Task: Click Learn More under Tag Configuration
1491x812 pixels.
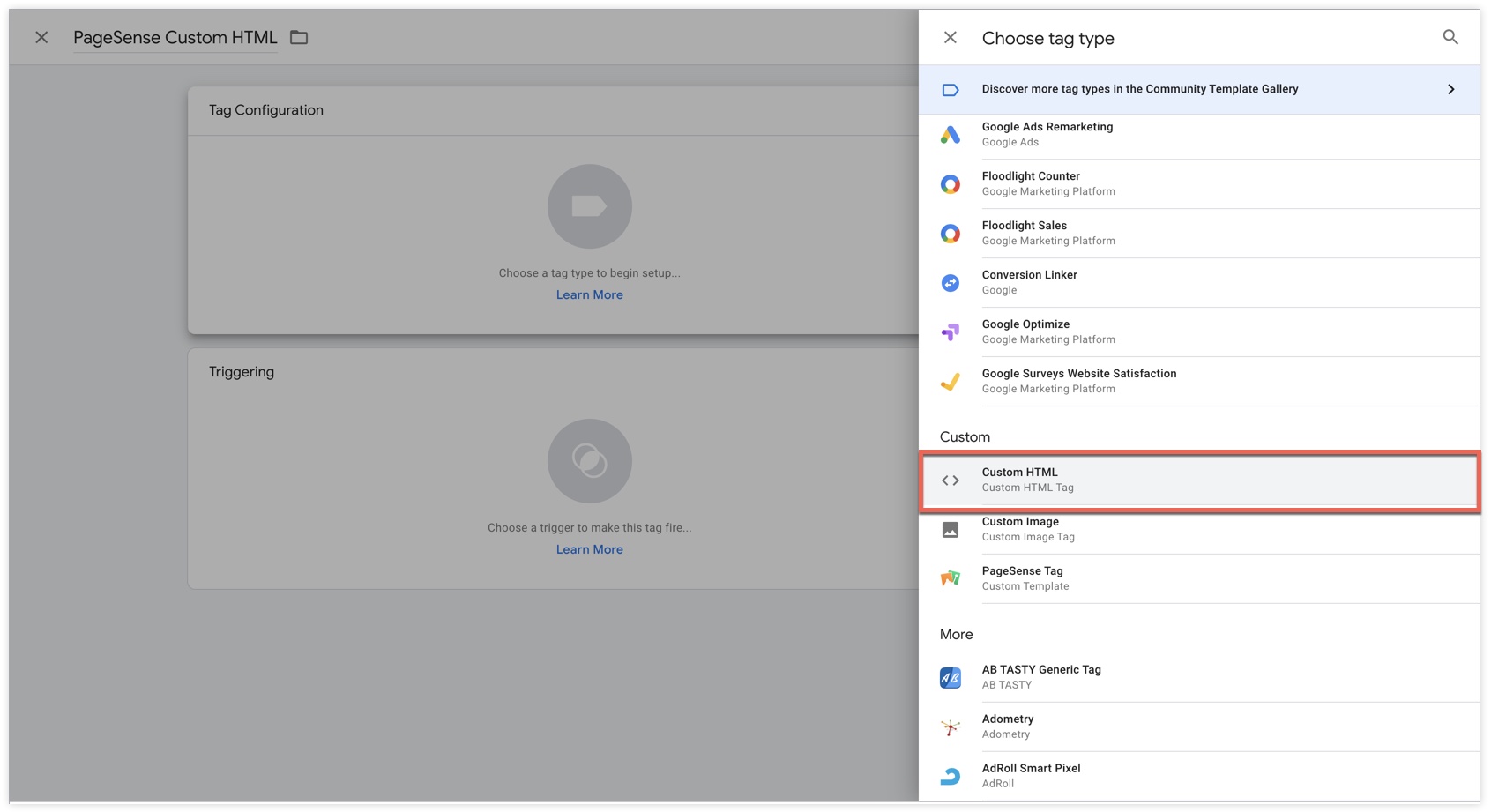Action: [x=589, y=295]
